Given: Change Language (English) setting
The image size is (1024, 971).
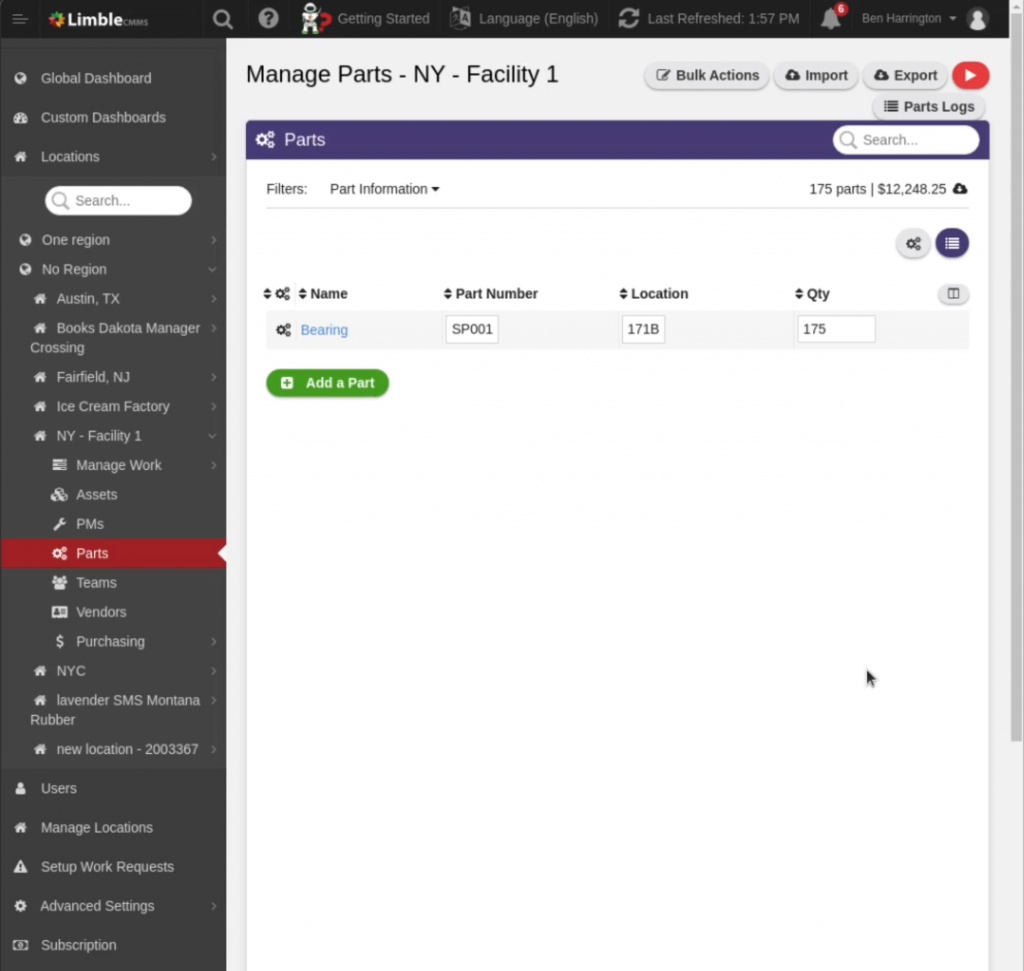Looking at the screenshot, I should pos(524,18).
